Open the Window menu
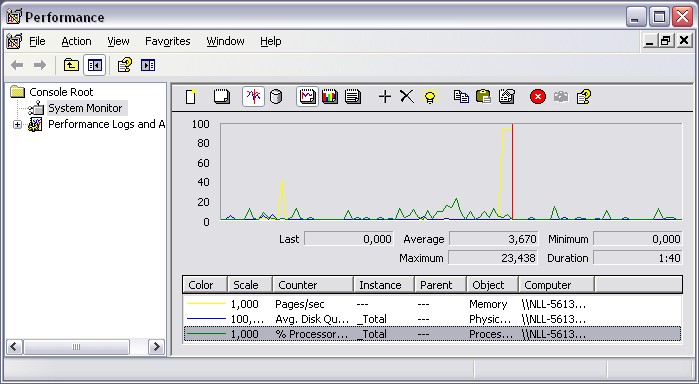The height and width of the screenshot is (384, 699). pos(225,41)
